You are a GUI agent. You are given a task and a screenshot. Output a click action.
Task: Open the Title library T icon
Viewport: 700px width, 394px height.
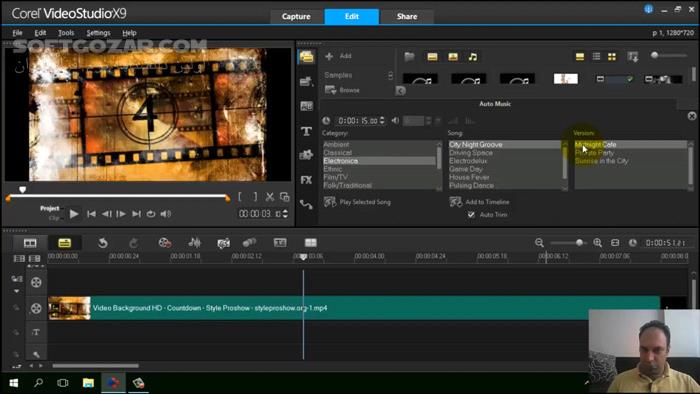tap(307, 131)
